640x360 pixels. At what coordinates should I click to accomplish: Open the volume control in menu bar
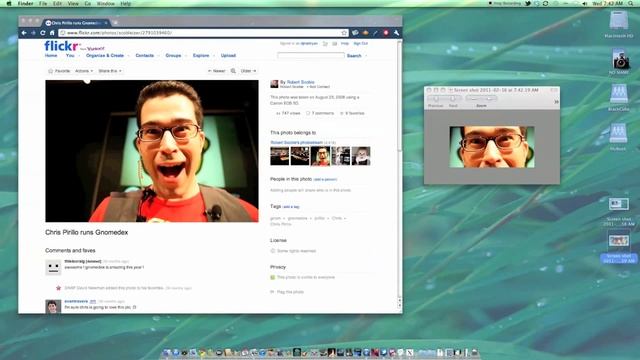[584, 3]
